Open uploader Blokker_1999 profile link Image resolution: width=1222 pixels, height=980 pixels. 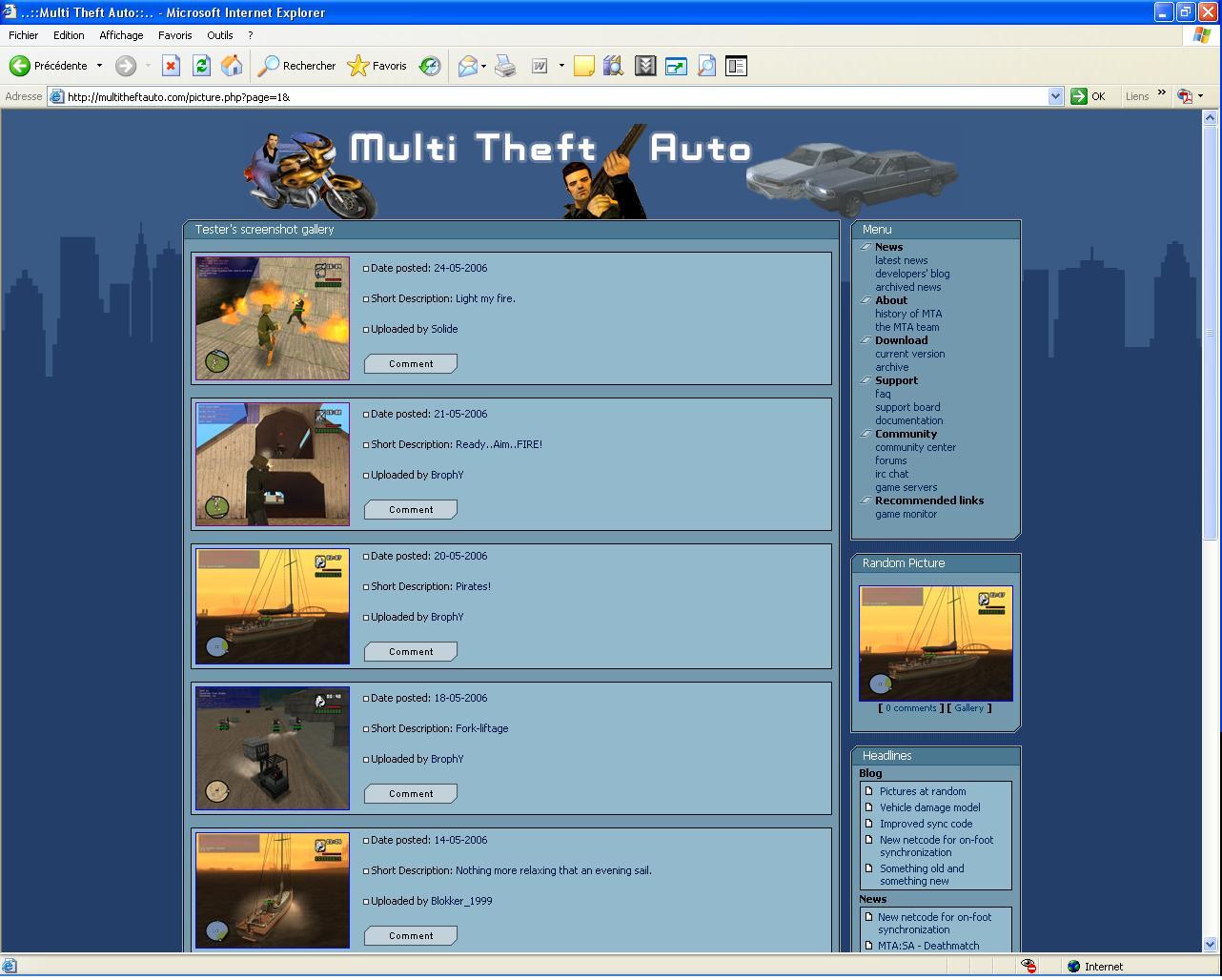click(461, 901)
